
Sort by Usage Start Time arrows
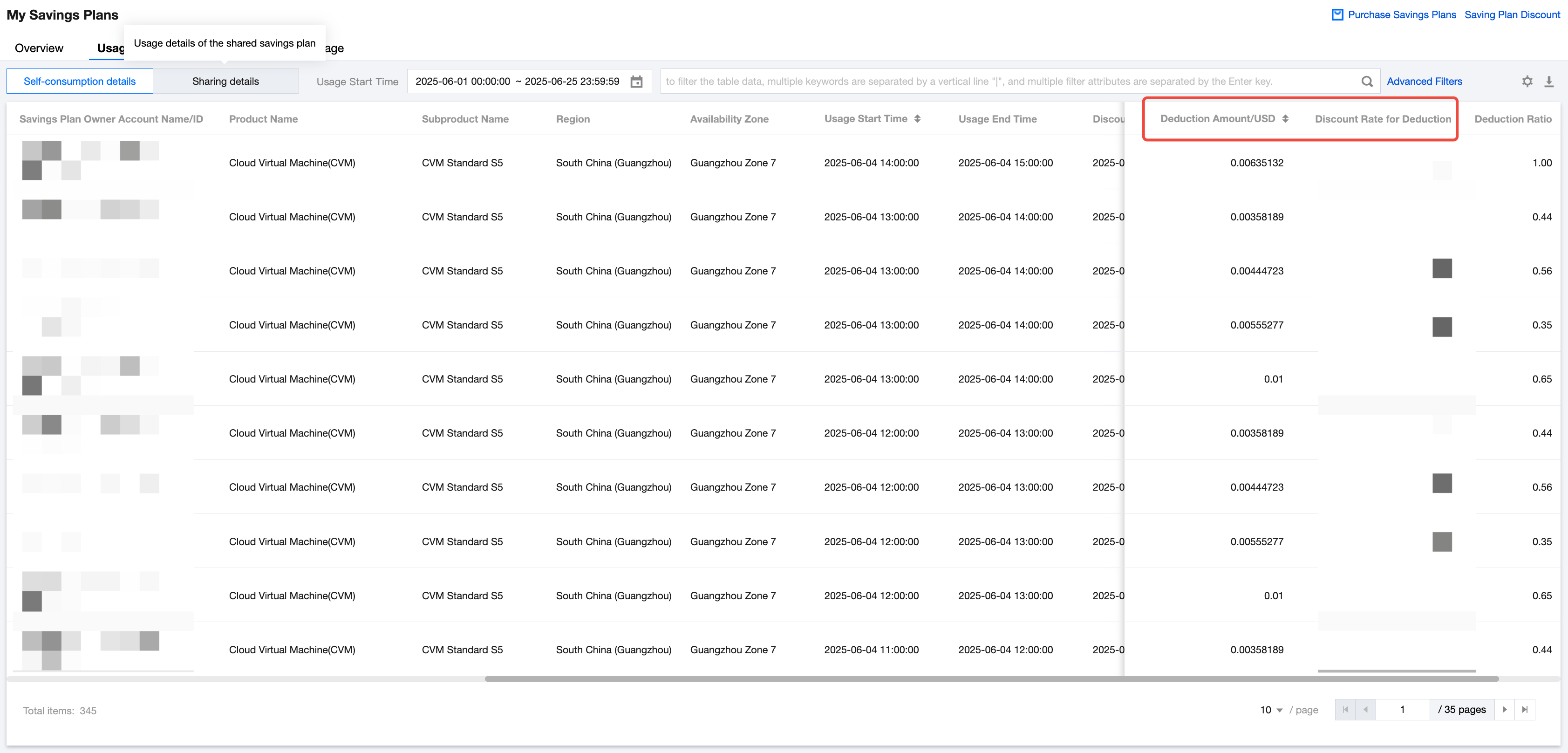click(x=917, y=119)
